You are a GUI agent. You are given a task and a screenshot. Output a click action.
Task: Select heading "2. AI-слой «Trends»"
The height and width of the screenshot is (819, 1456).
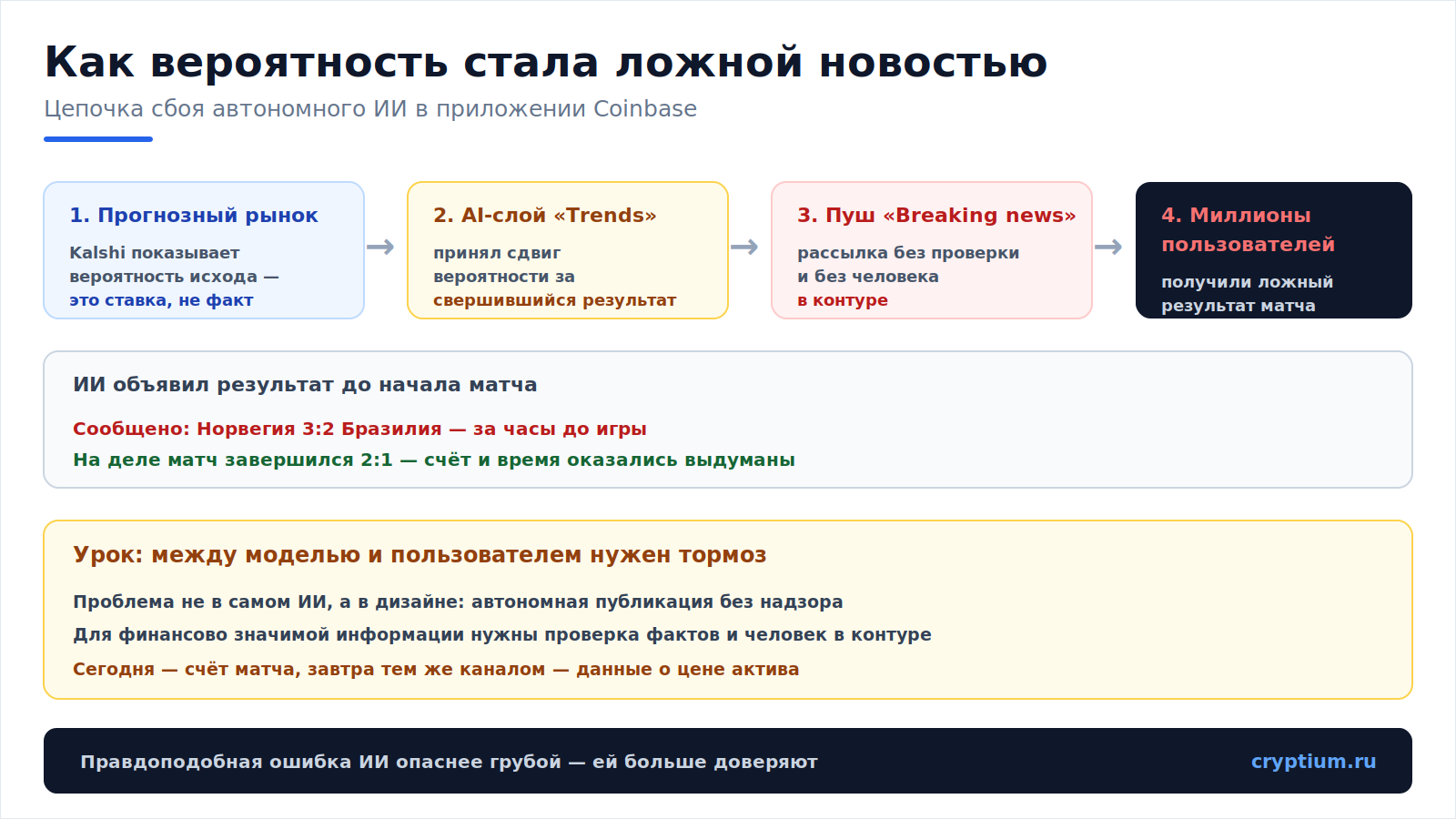coord(545,216)
